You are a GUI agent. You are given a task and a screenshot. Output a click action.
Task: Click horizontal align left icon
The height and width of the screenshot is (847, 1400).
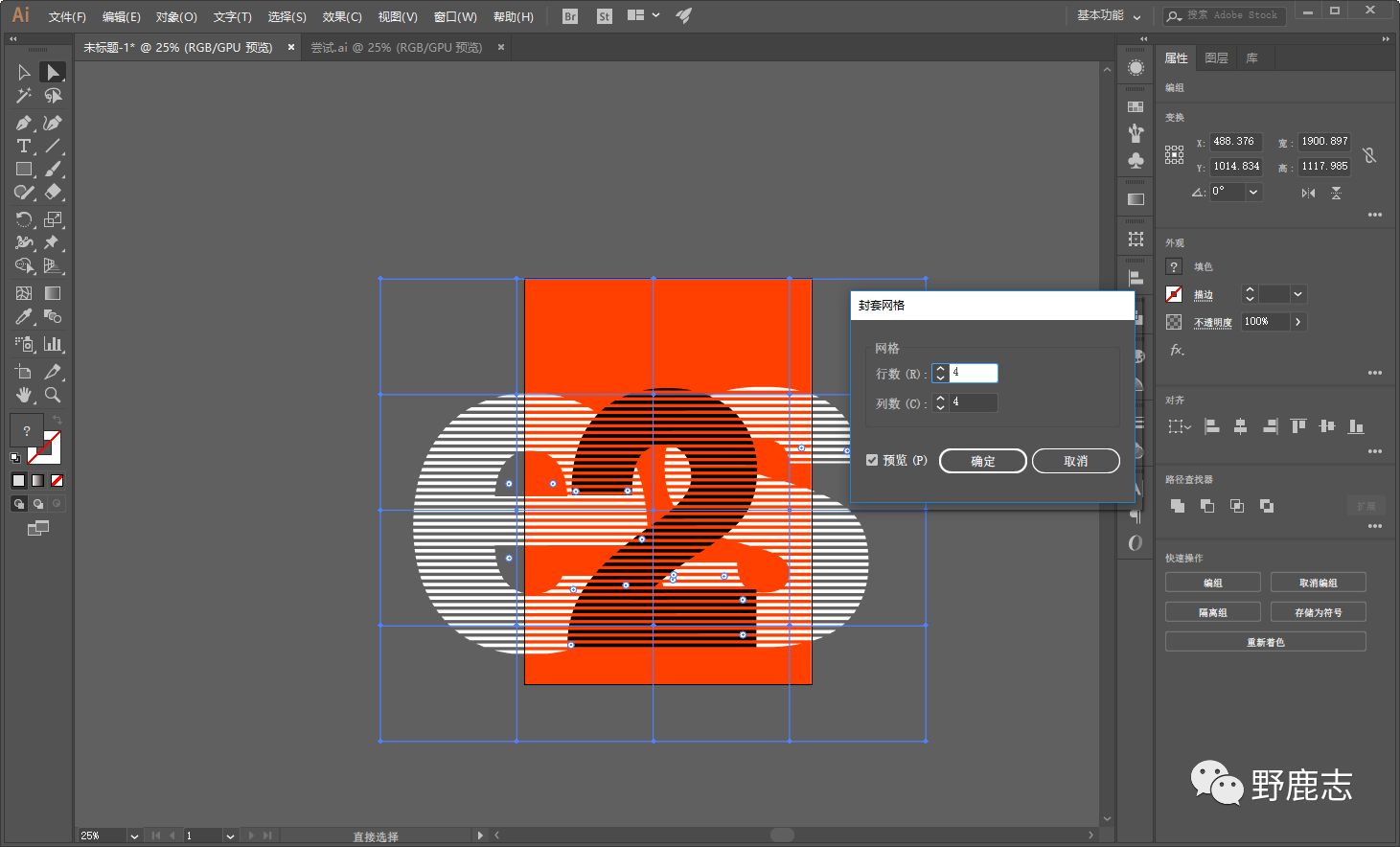click(1212, 426)
